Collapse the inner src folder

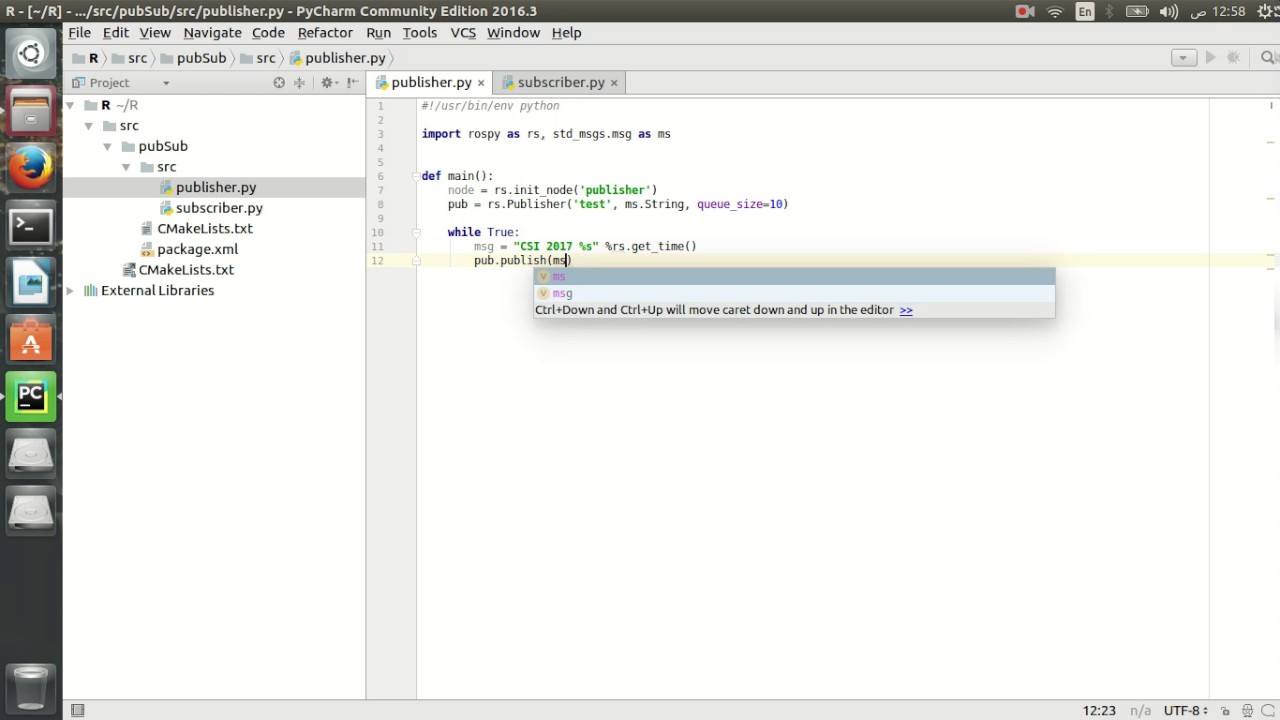(x=126, y=167)
